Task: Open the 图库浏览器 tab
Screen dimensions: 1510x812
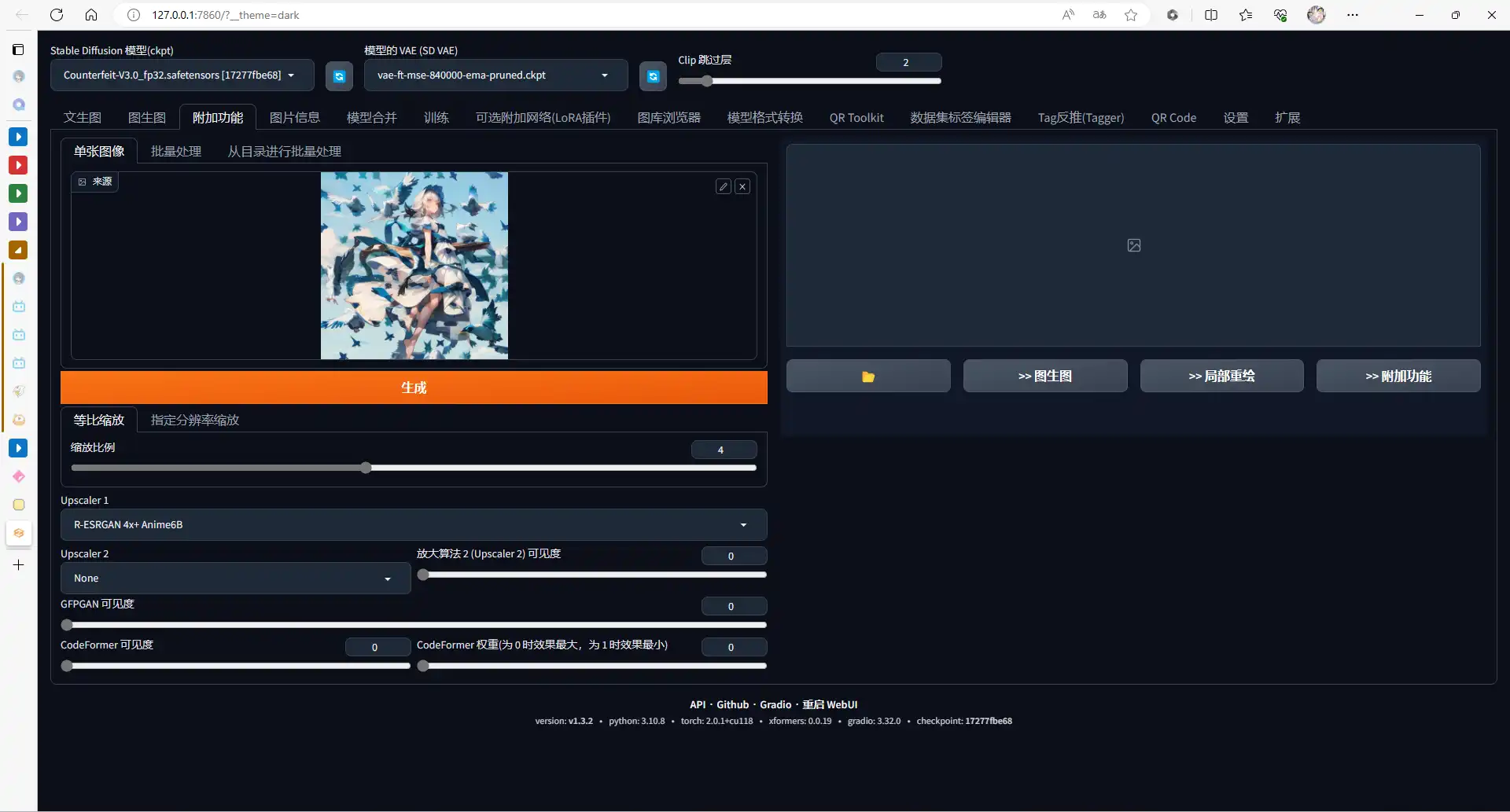Action: point(668,118)
